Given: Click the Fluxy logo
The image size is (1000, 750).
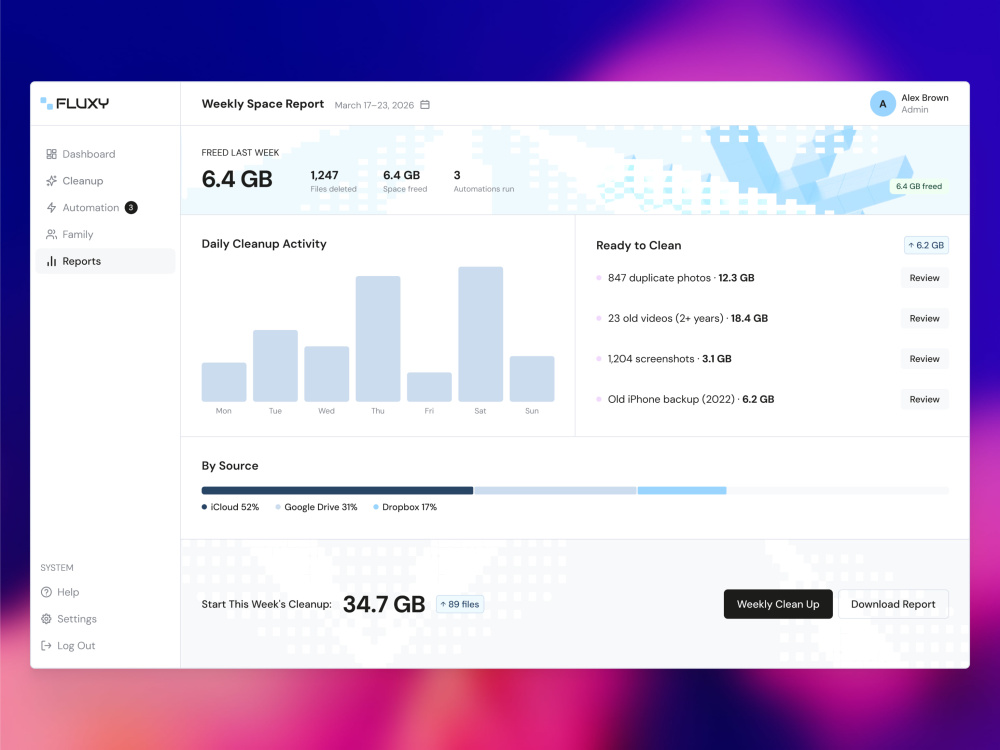Looking at the screenshot, I should pyautogui.click(x=75, y=103).
